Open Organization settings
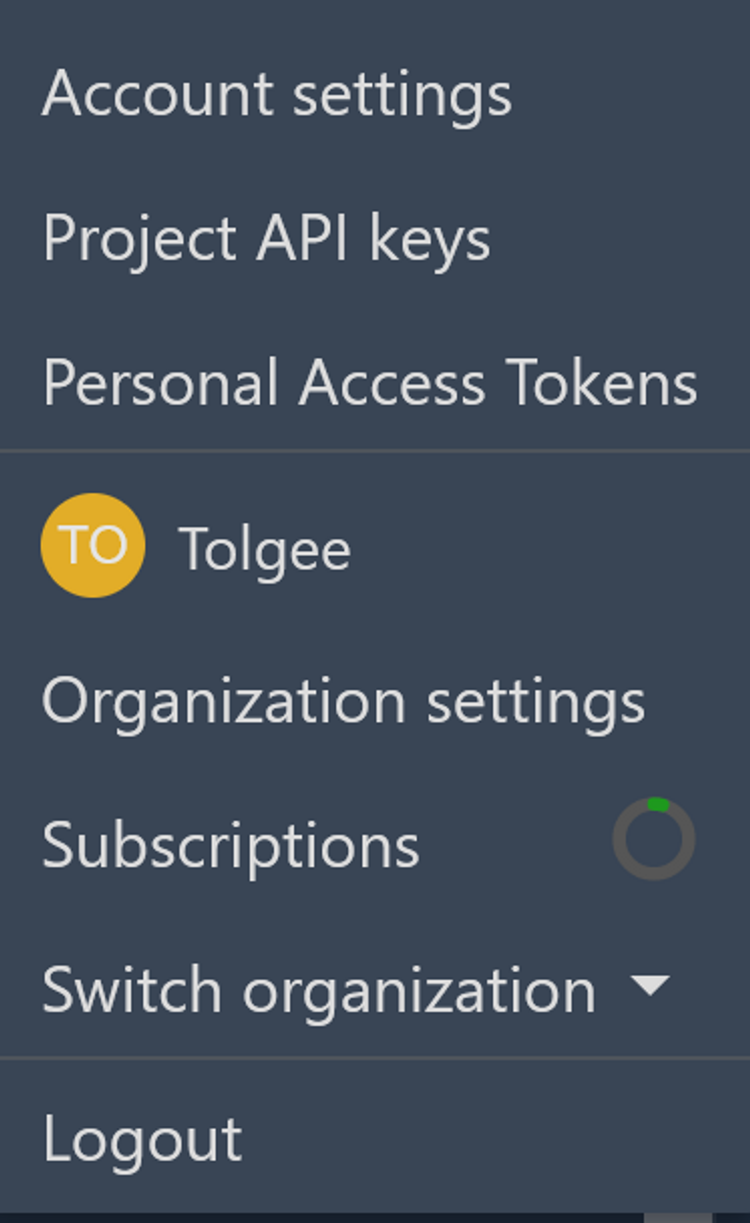 (343, 701)
